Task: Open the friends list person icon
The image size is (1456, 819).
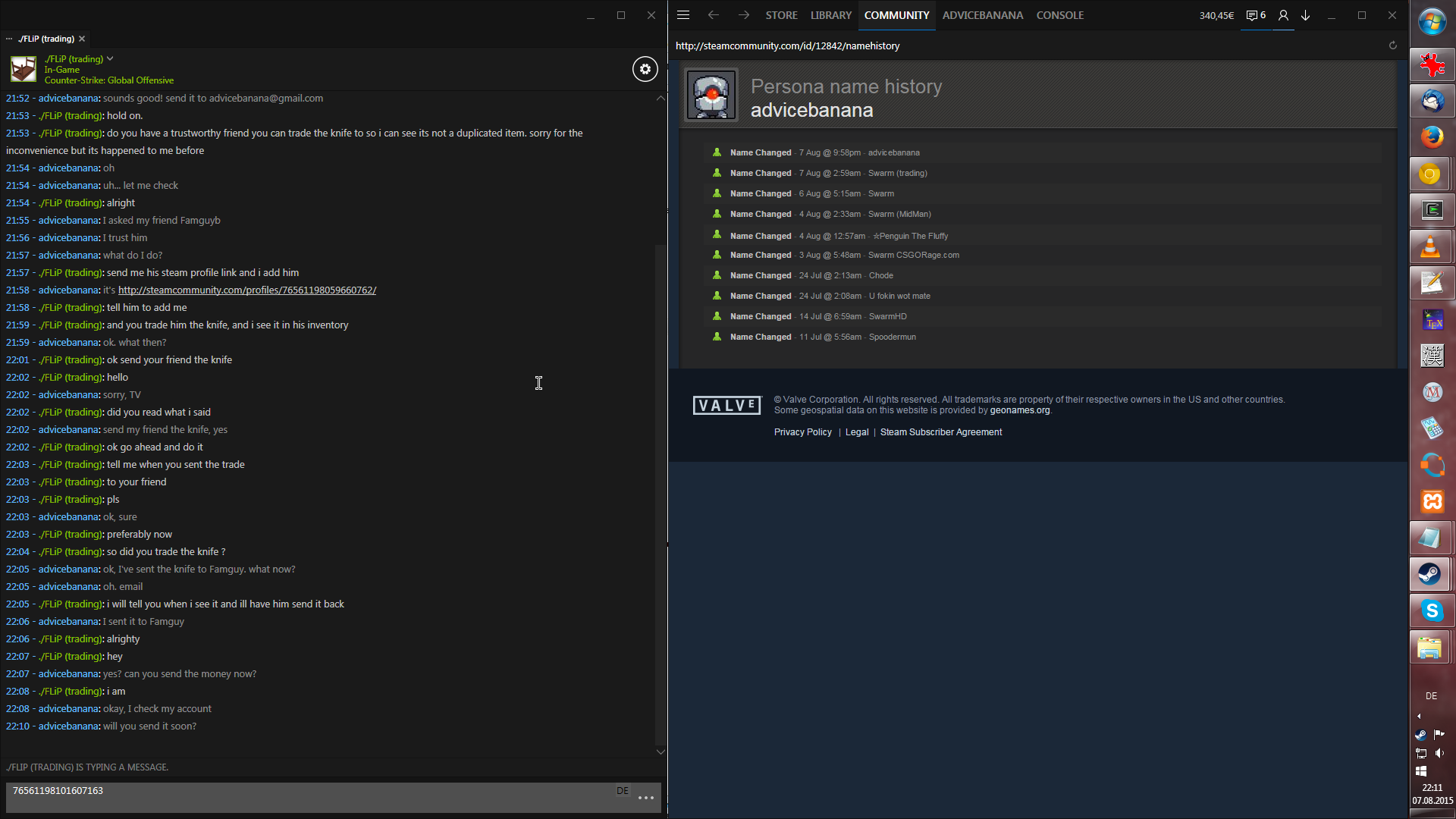Action: 1283,15
